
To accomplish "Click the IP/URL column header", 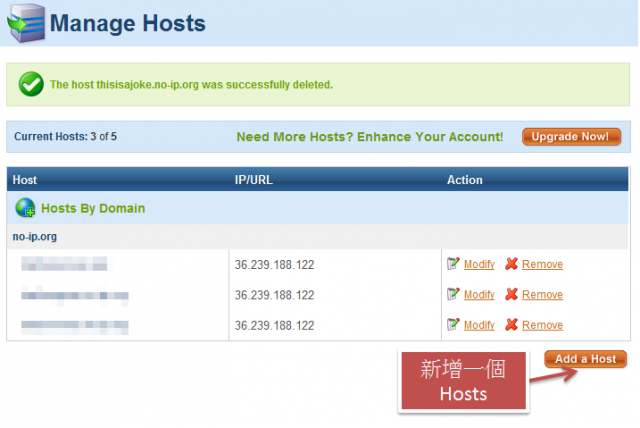I will tap(253, 180).
